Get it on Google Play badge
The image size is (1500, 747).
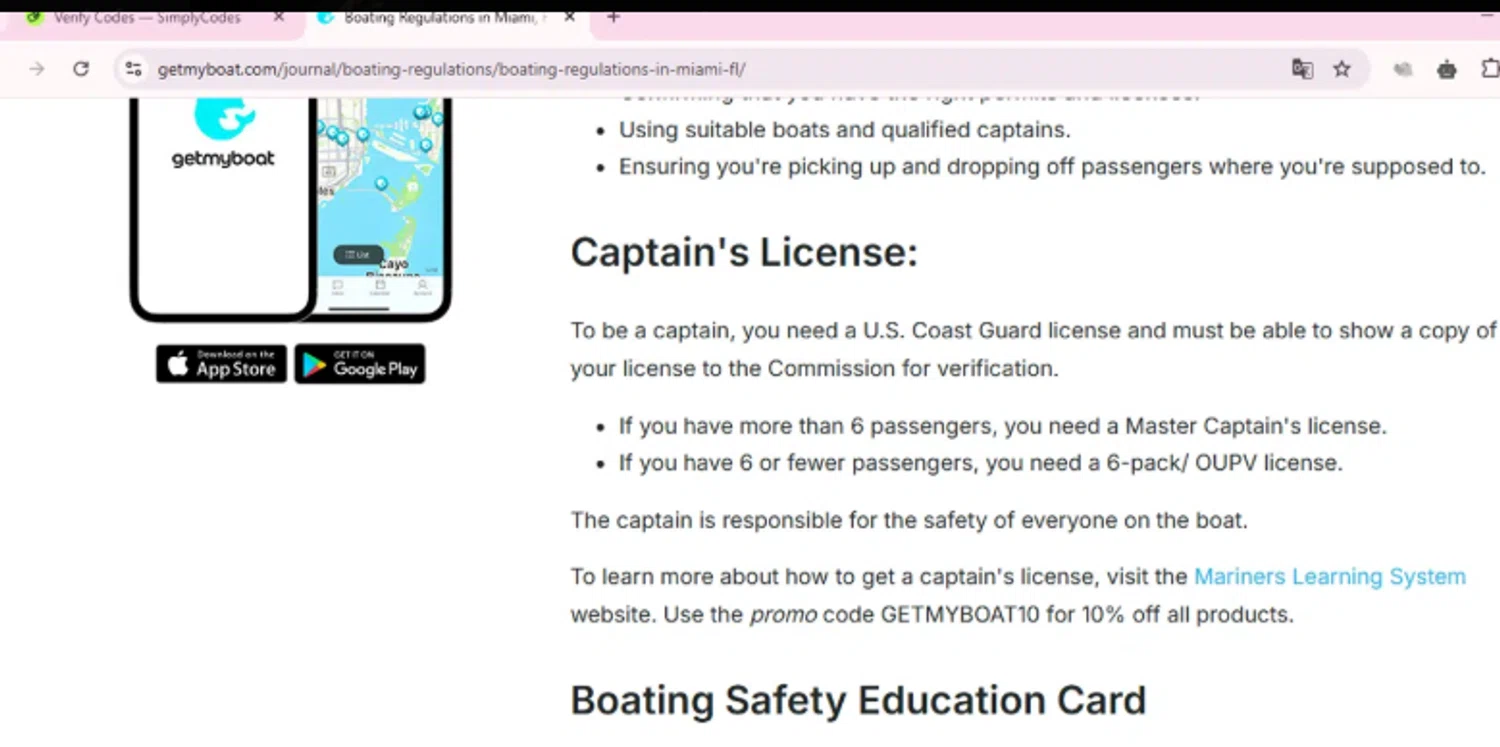[x=360, y=364]
